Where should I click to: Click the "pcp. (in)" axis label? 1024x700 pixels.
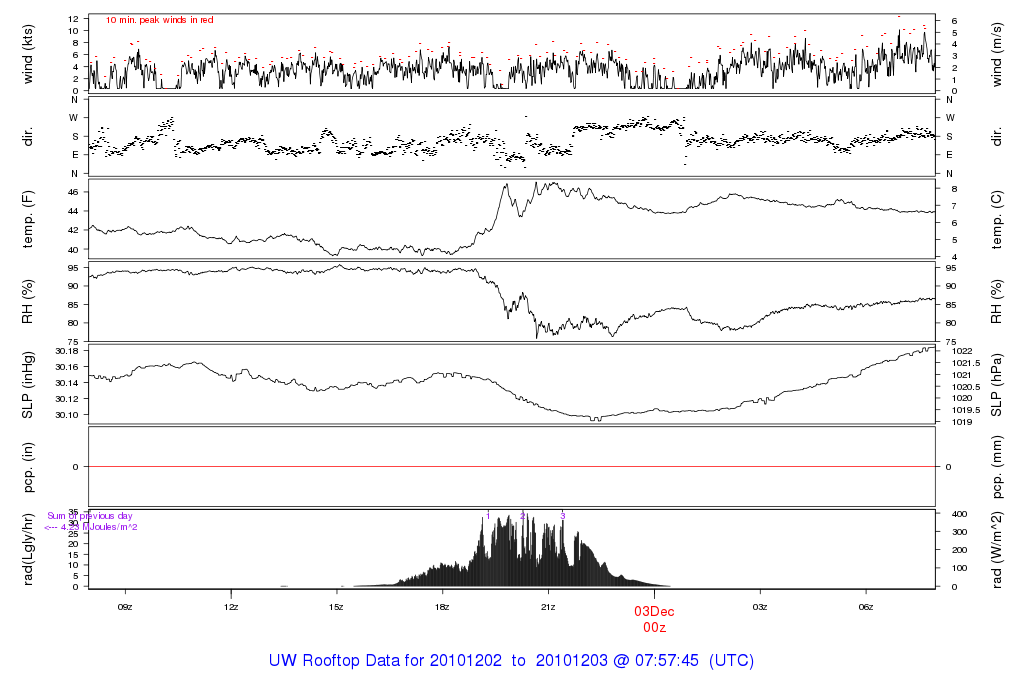27,467
